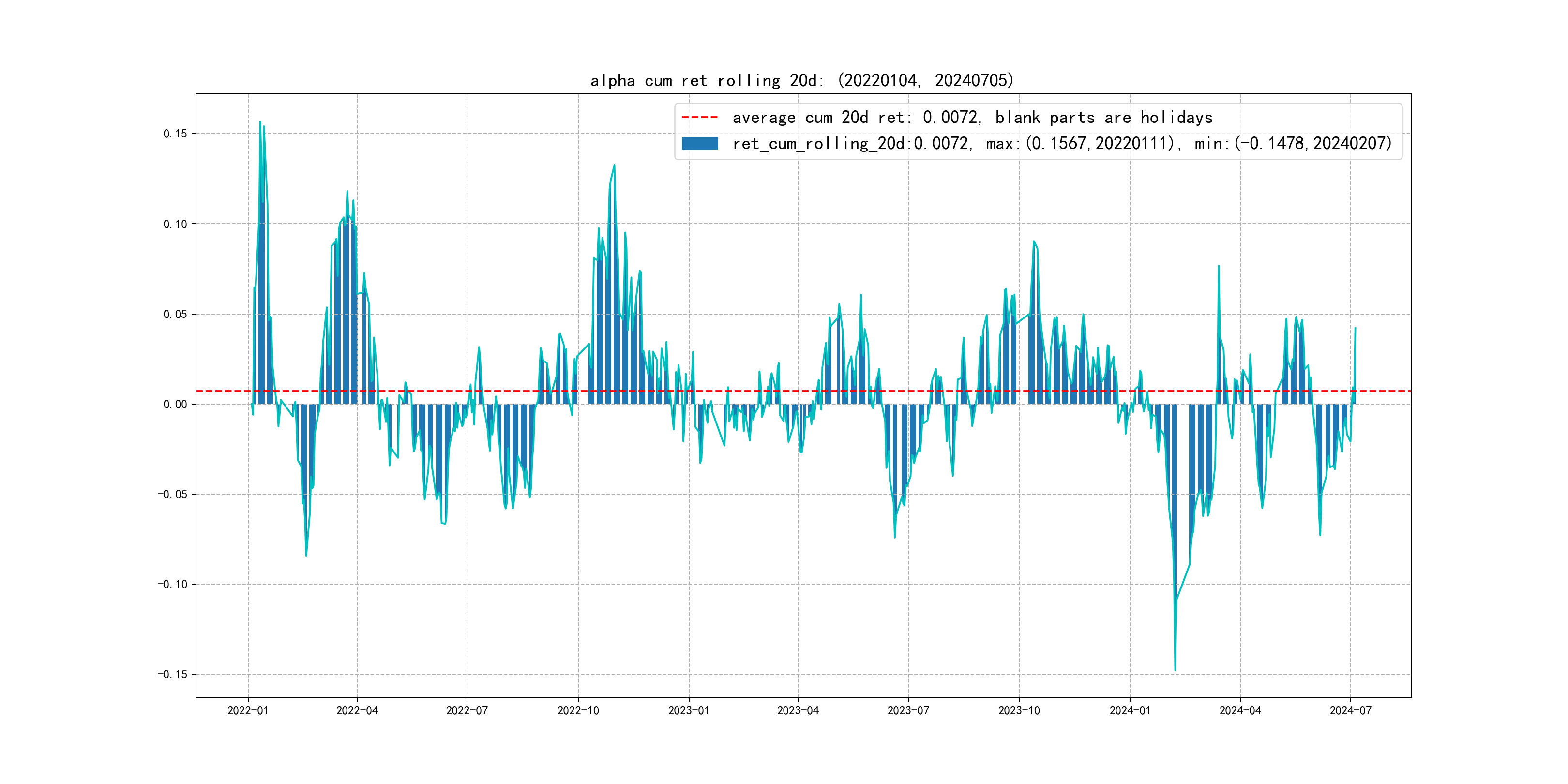Click the 2023-07 x-axis tick label

coord(908,710)
